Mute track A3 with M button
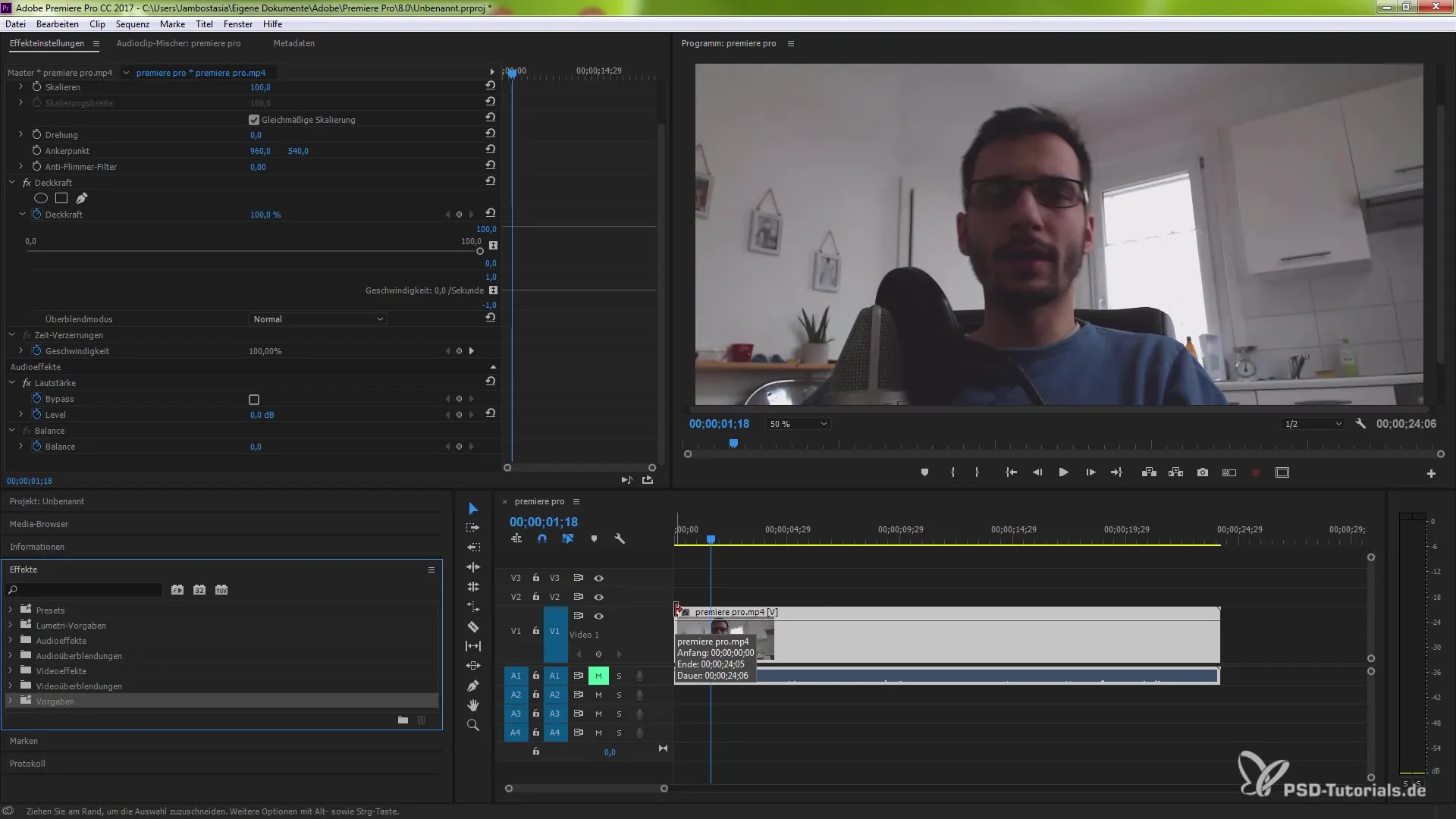Image resolution: width=1456 pixels, height=819 pixels. coord(598,714)
